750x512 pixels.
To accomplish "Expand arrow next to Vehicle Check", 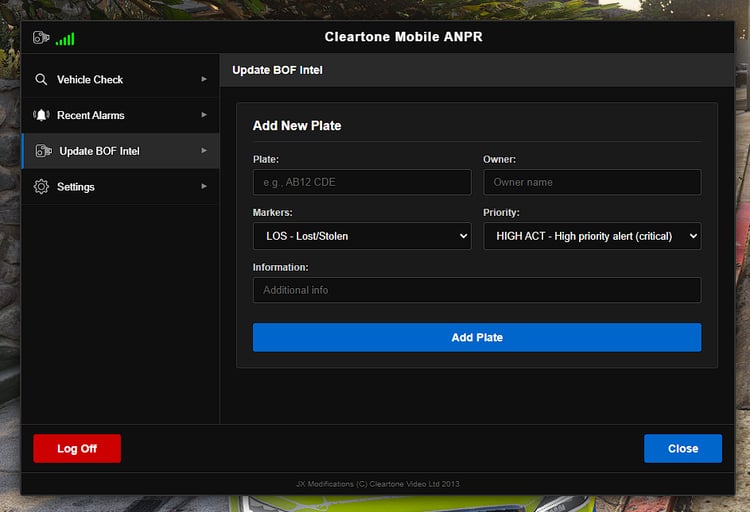I will click(x=204, y=79).
